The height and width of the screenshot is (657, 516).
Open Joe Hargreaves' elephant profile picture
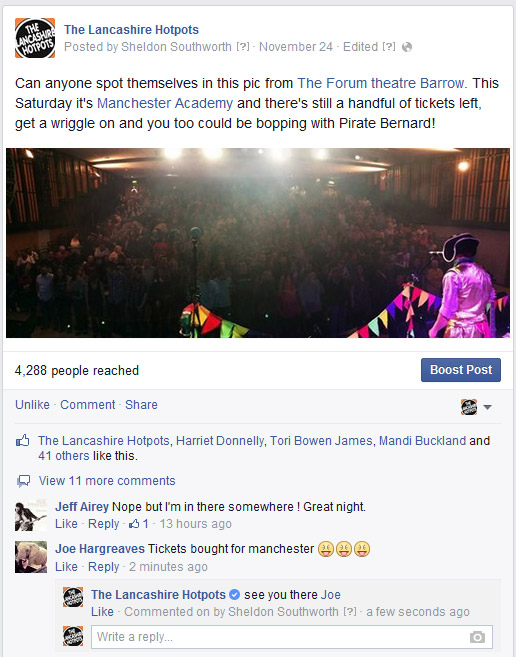pos(31,557)
